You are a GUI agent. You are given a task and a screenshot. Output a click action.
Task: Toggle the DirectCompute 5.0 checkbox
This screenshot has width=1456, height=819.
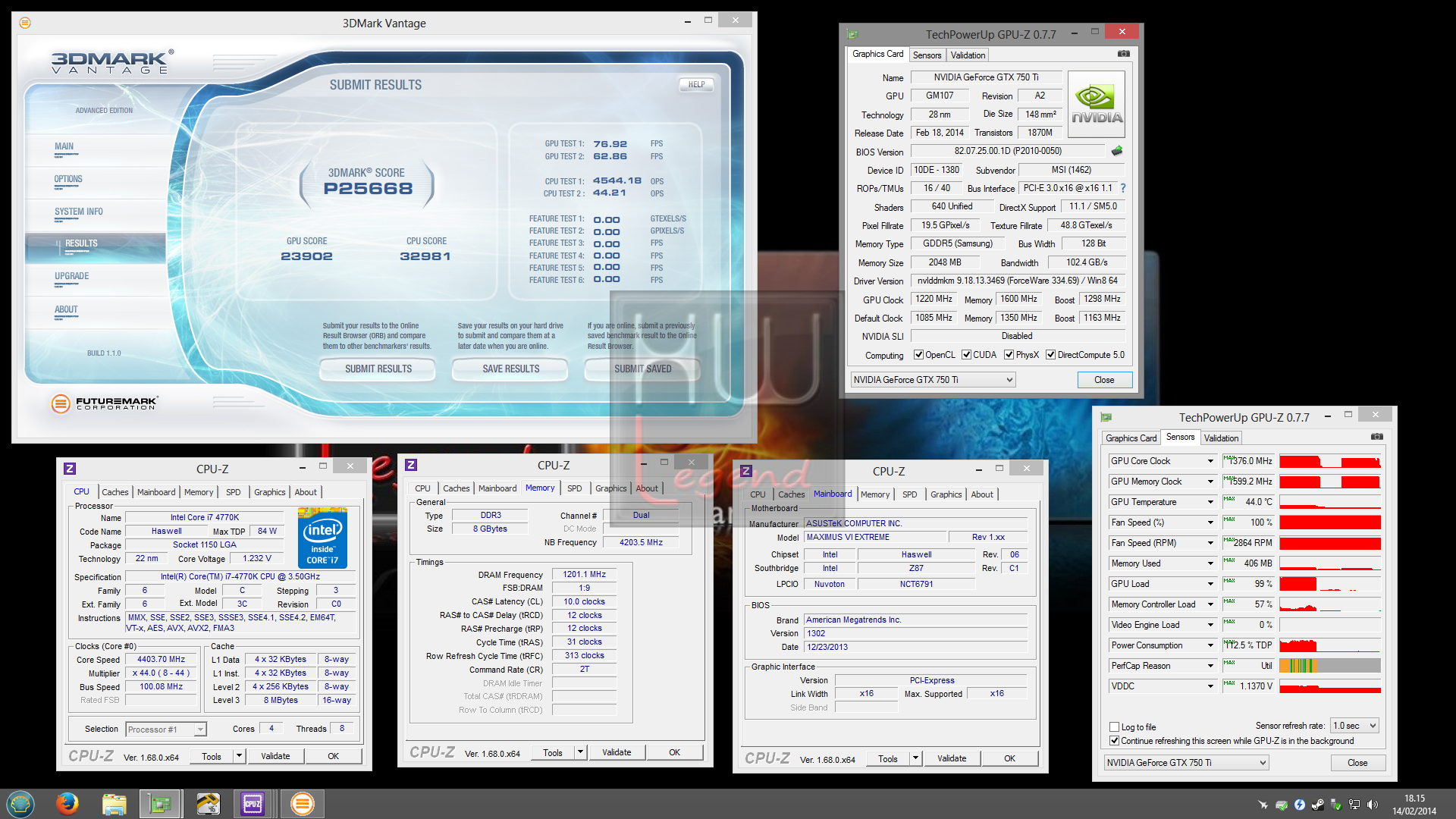click(x=1050, y=354)
